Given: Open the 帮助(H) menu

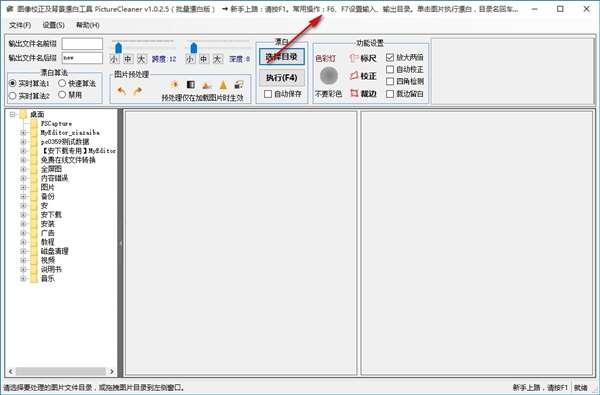Looking at the screenshot, I should pyautogui.click(x=88, y=25).
